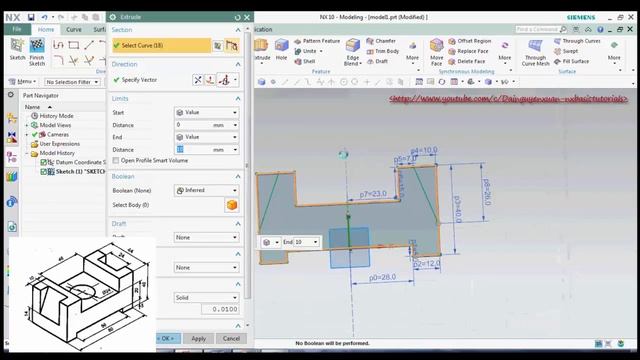Open the No Selection Filter dropdown
The width and height of the screenshot is (640, 360).
coord(72,82)
